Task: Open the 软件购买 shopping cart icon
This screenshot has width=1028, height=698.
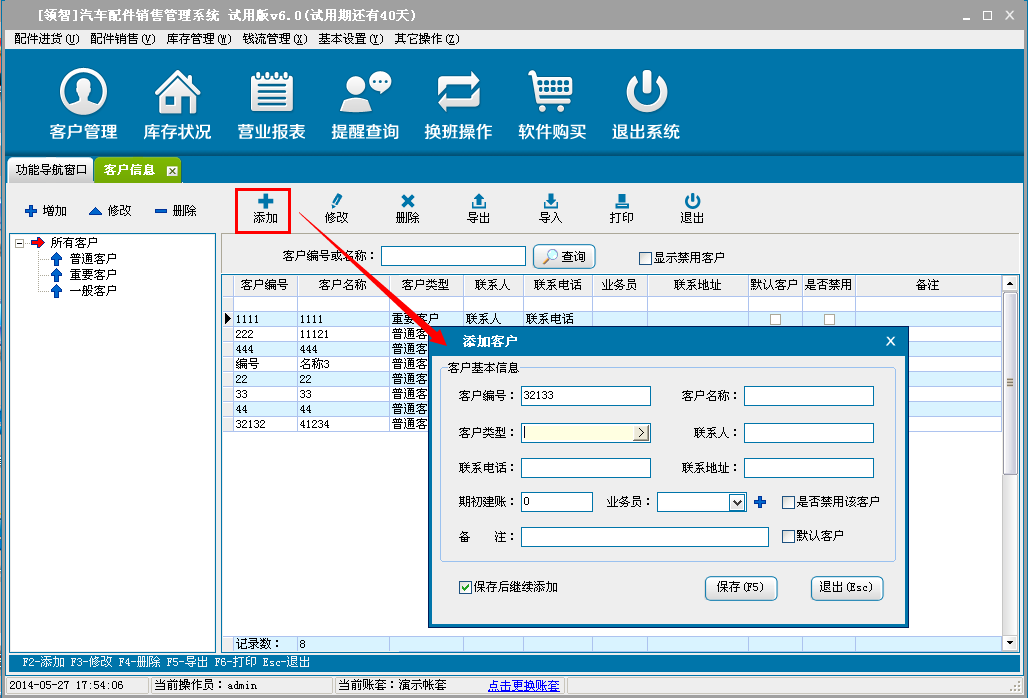Action: (x=552, y=93)
